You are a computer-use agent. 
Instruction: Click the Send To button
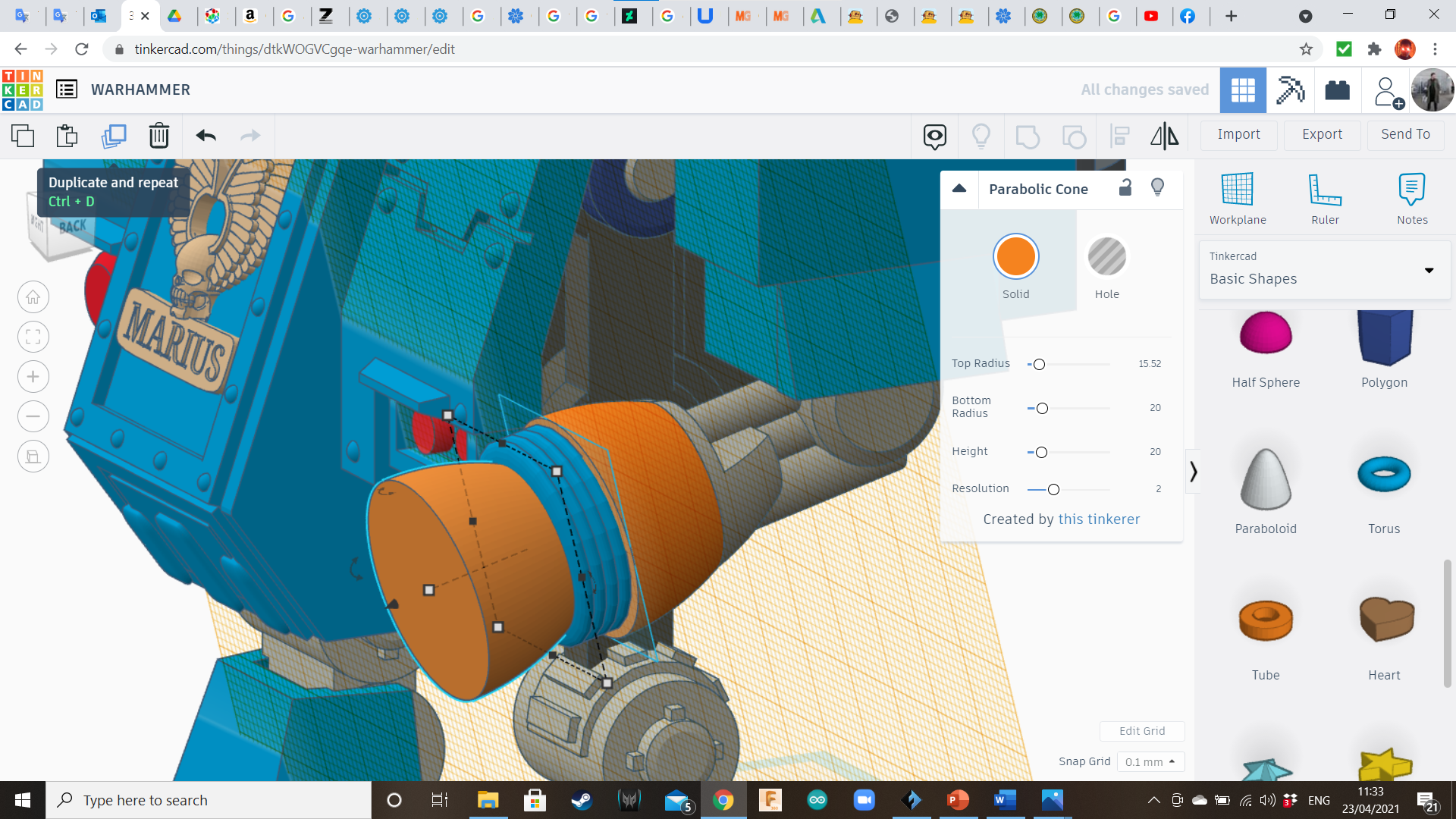click(1405, 134)
